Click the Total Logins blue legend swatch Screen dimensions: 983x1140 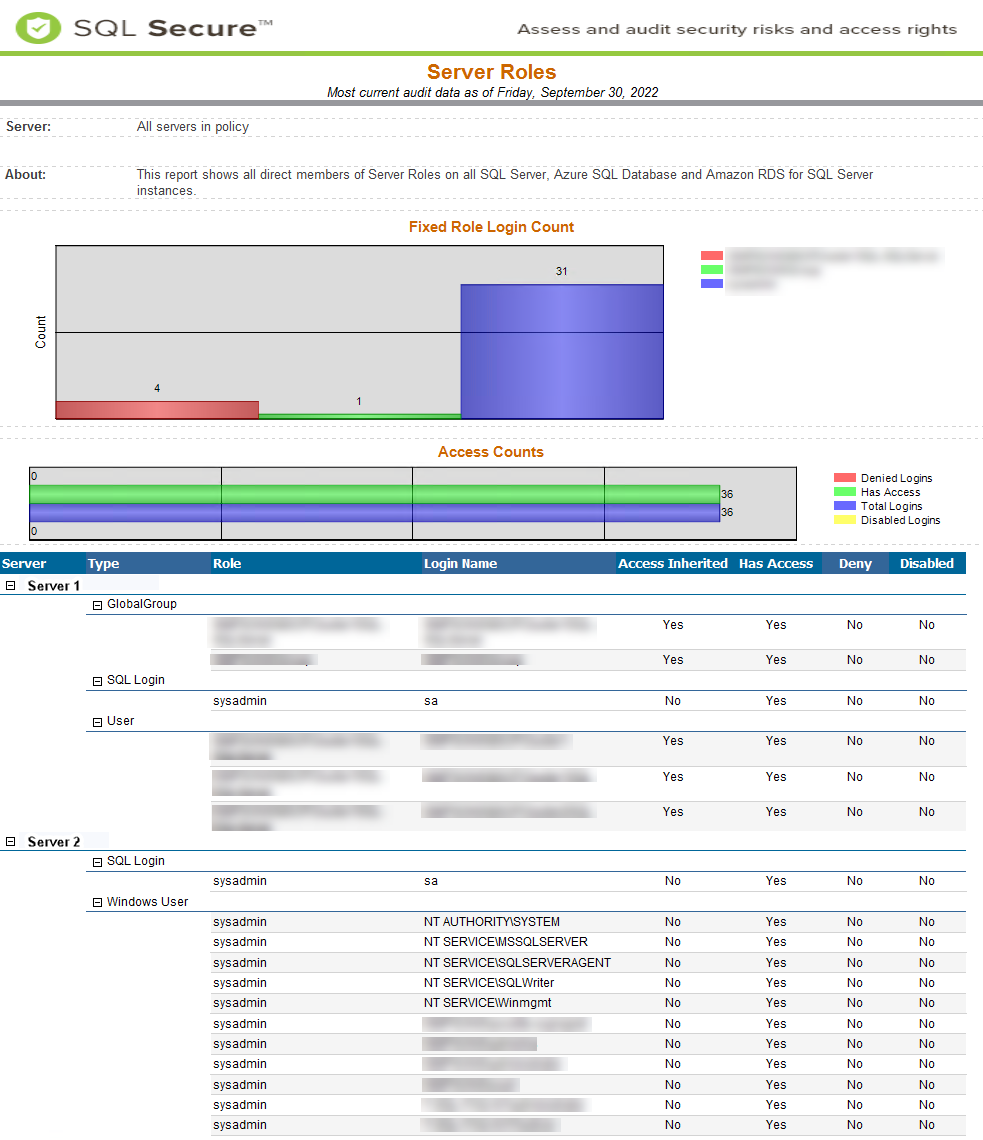click(x=845, y=505)
